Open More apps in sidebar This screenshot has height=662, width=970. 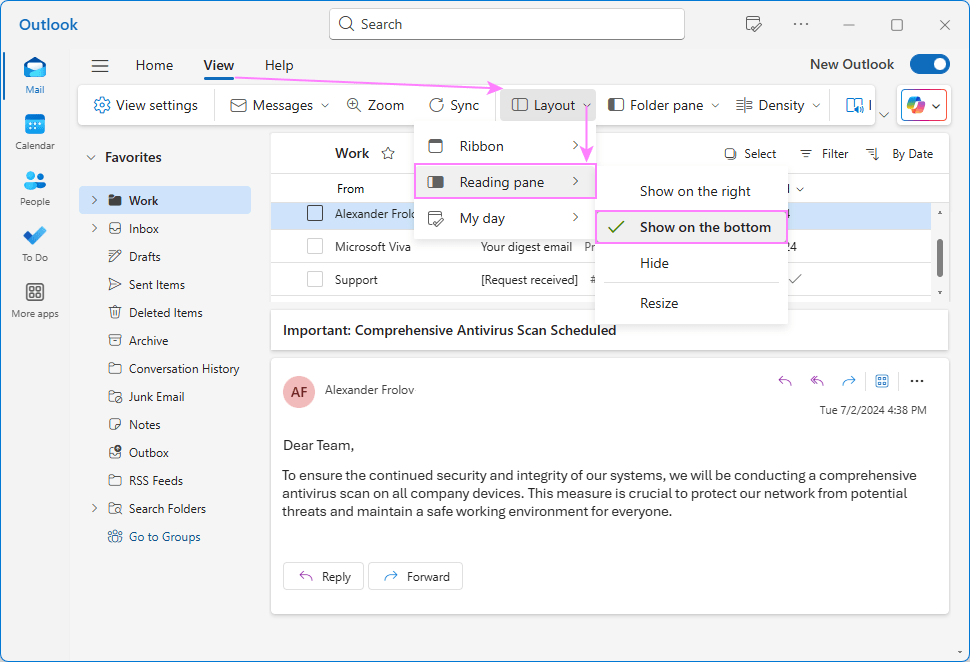click(x=35, y=300)
